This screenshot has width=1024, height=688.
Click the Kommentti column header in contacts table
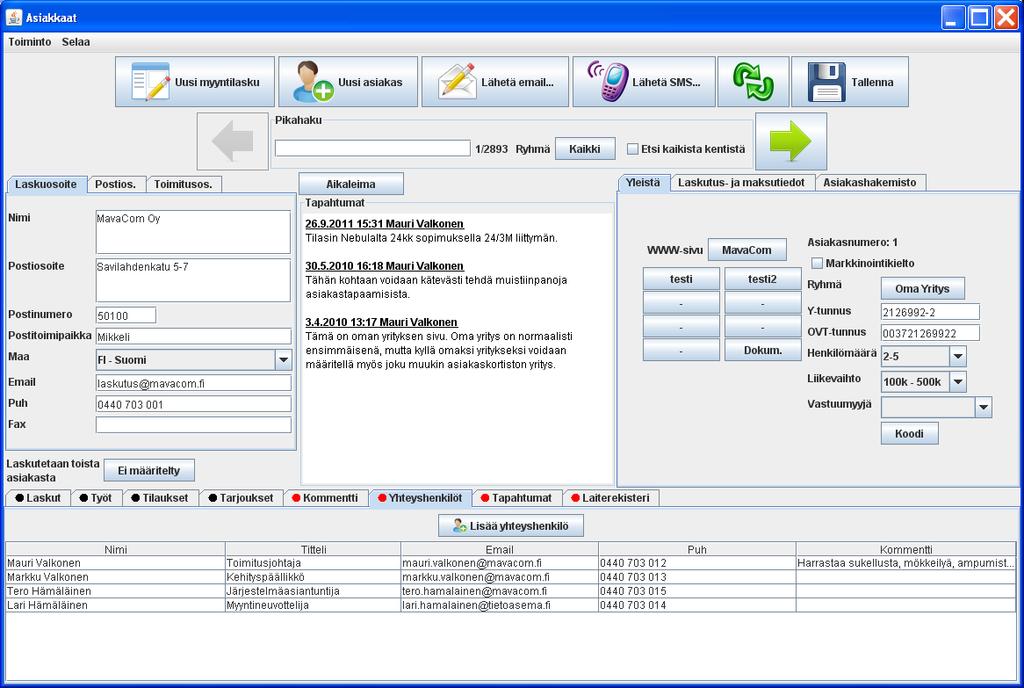click(x=906, y=549)
